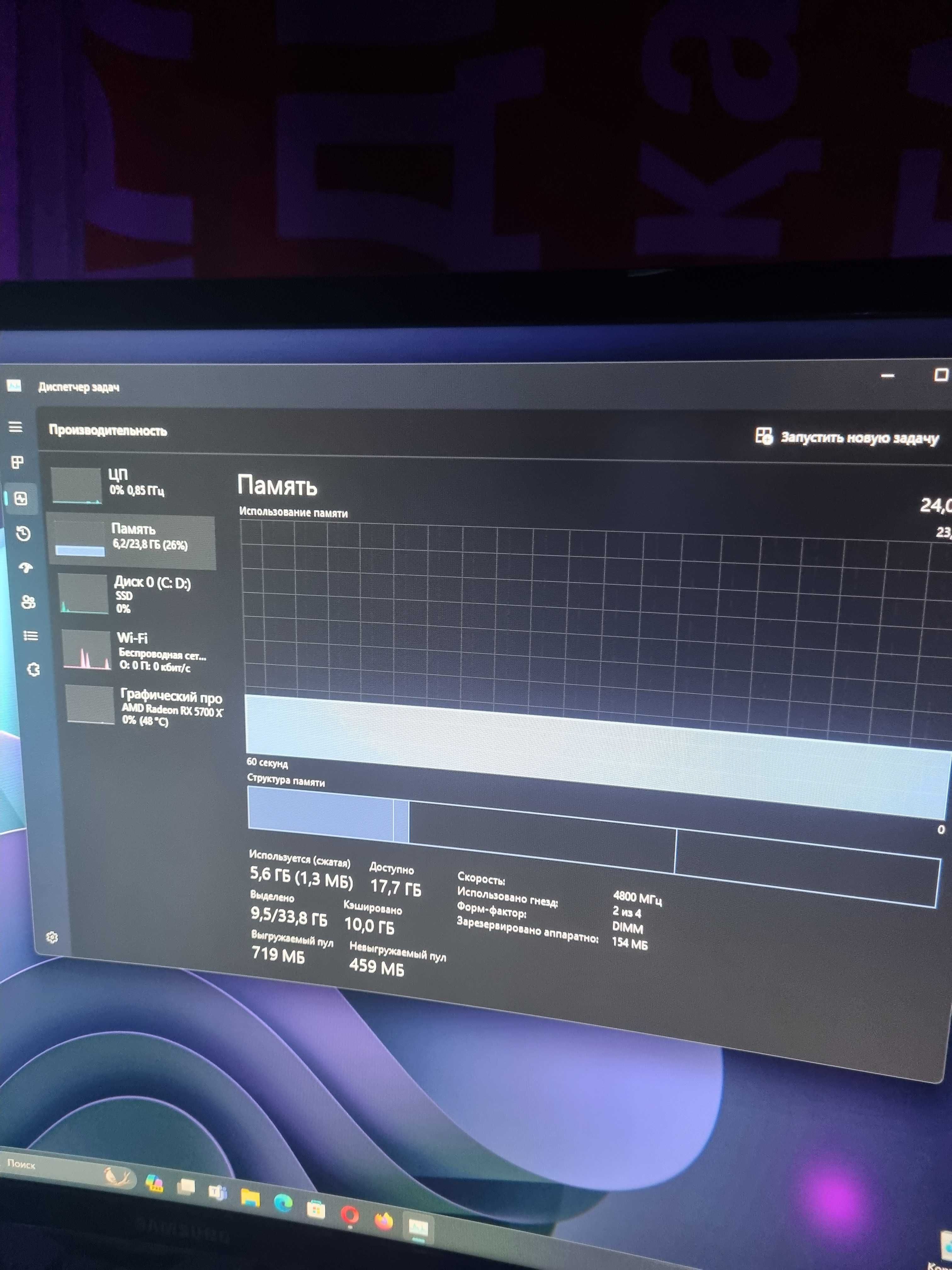Open Task View on taskbar
This screenshot has width=952, height=1270.
(x=186, y=1186)
